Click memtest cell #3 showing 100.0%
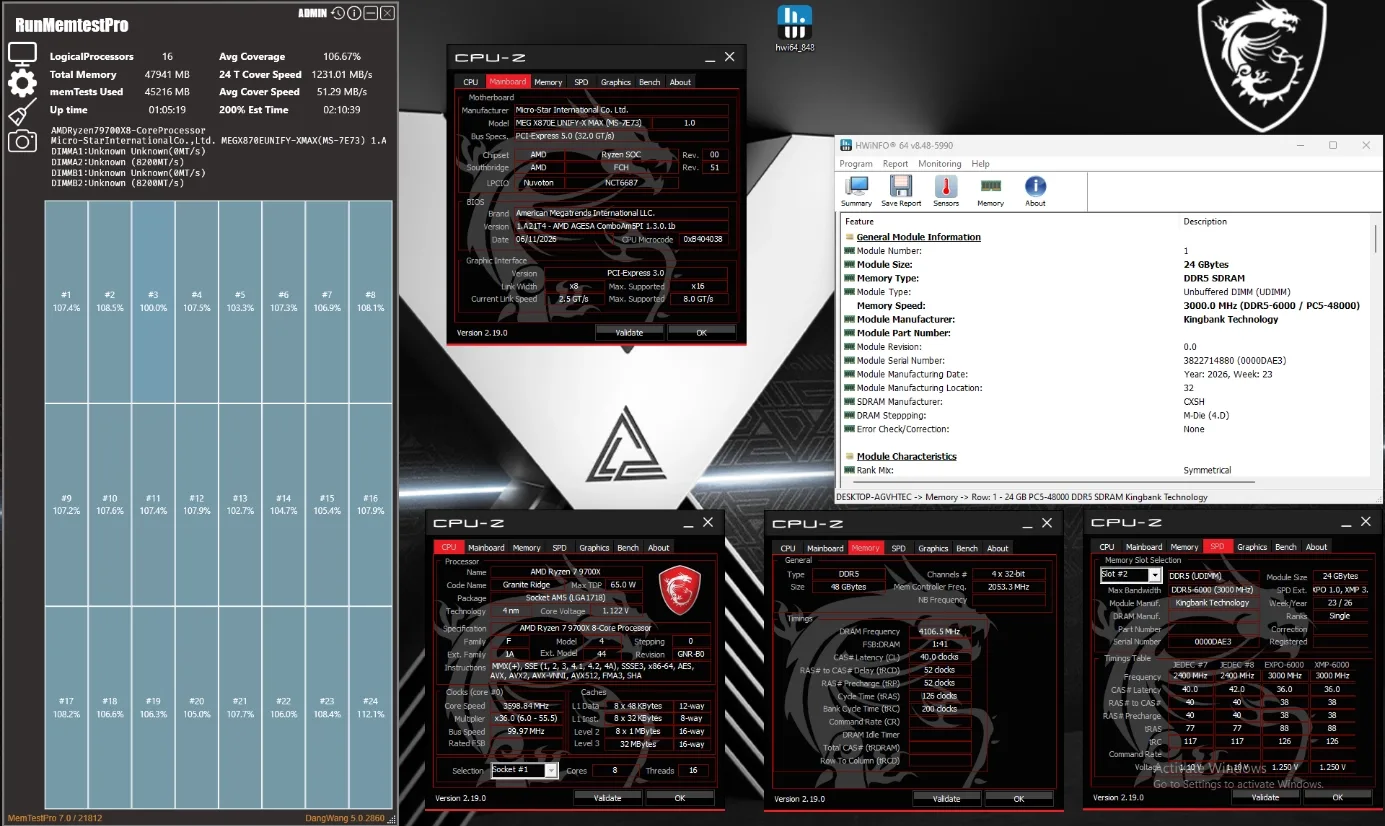 (x=153, y=301)
